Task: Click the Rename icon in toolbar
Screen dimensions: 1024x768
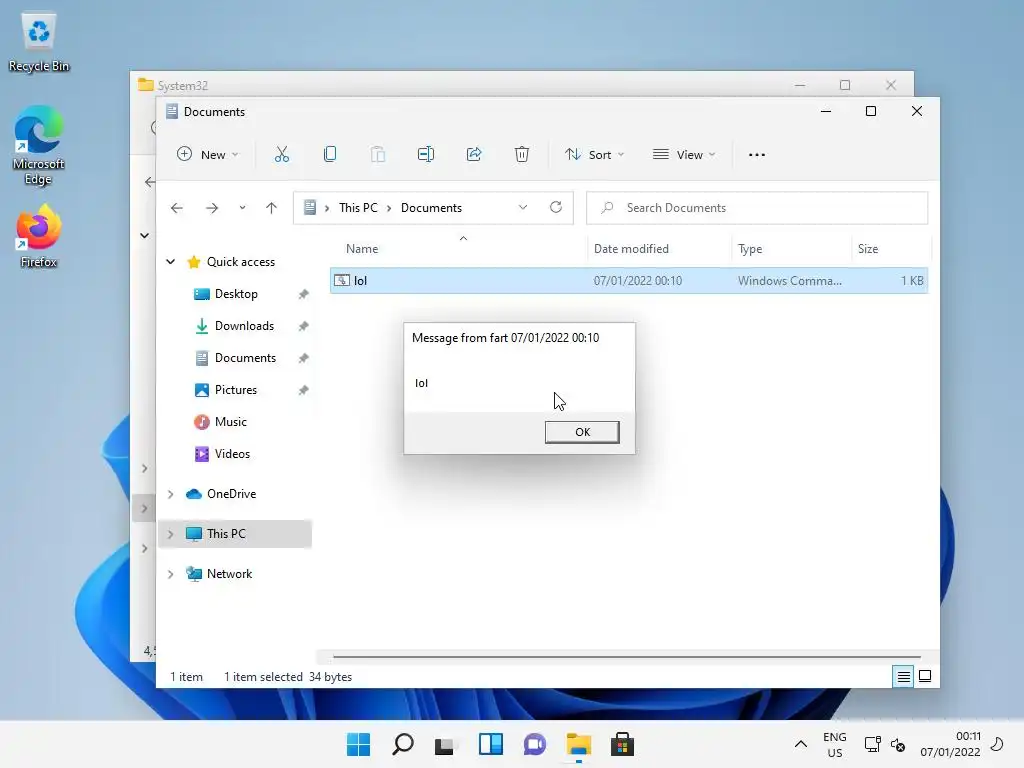Action: point(426,155)
